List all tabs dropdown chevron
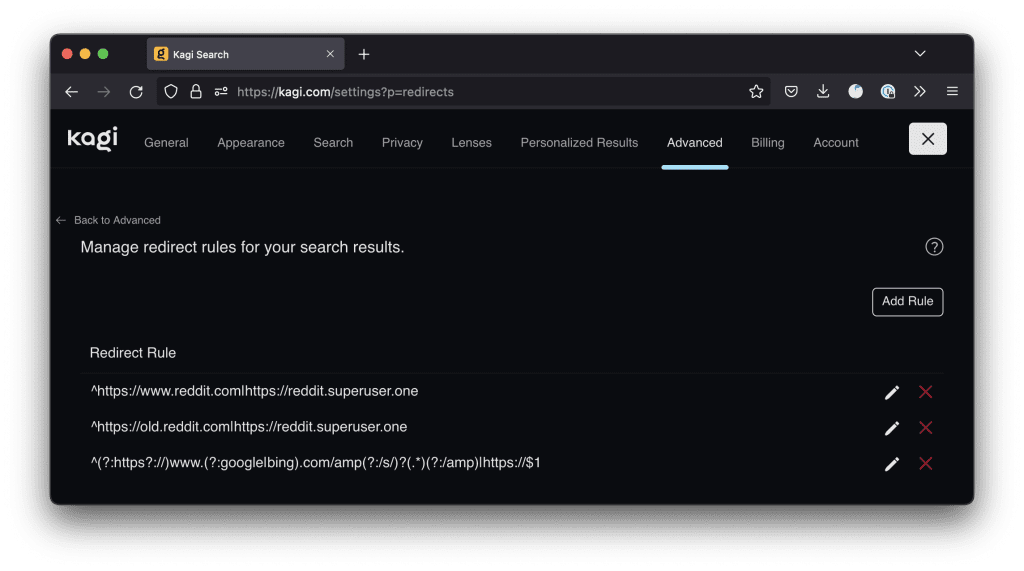The image size is (1024, 571). tap(920, 54)
